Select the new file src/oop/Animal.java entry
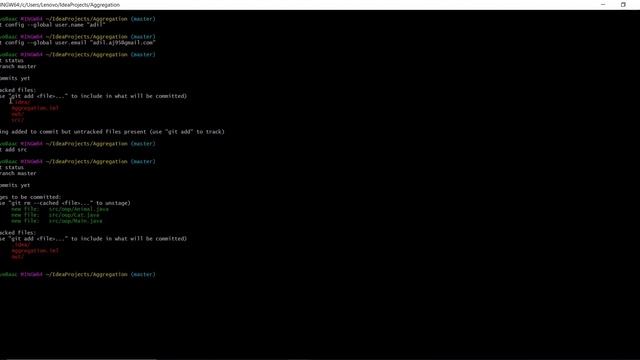This screenshot has height=360, width=640. click(60, 209)
